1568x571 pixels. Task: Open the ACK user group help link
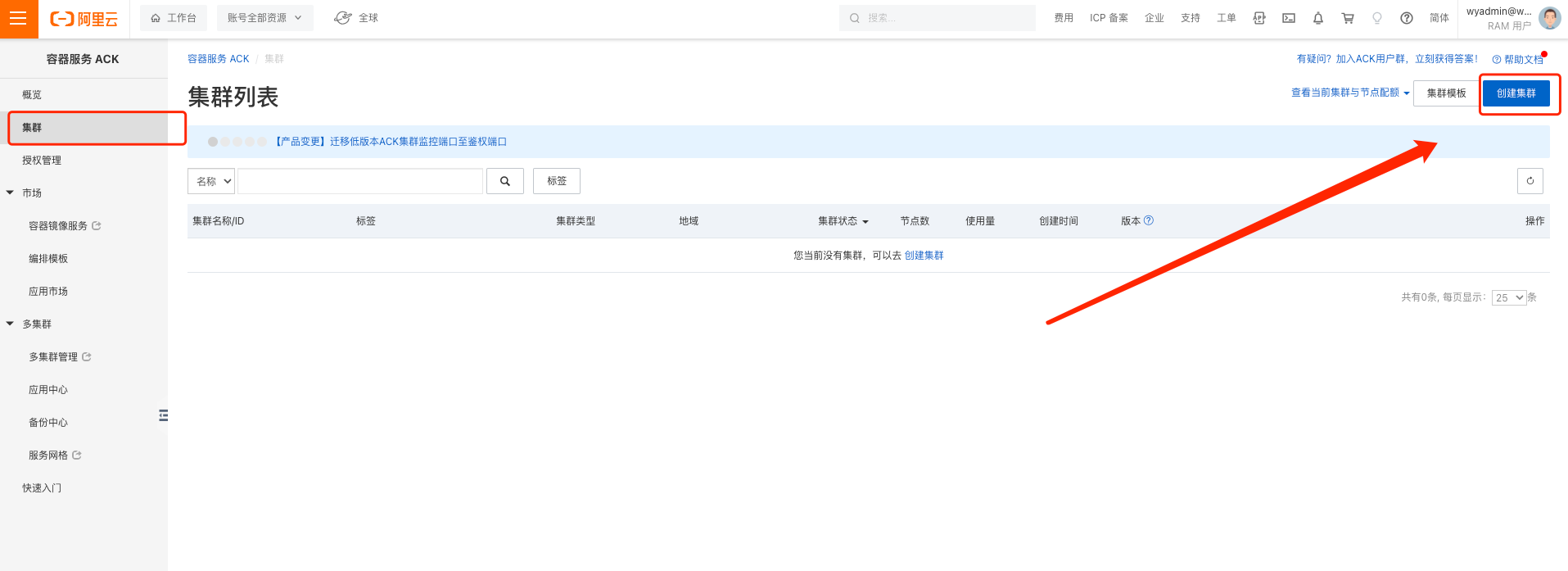1387,59
